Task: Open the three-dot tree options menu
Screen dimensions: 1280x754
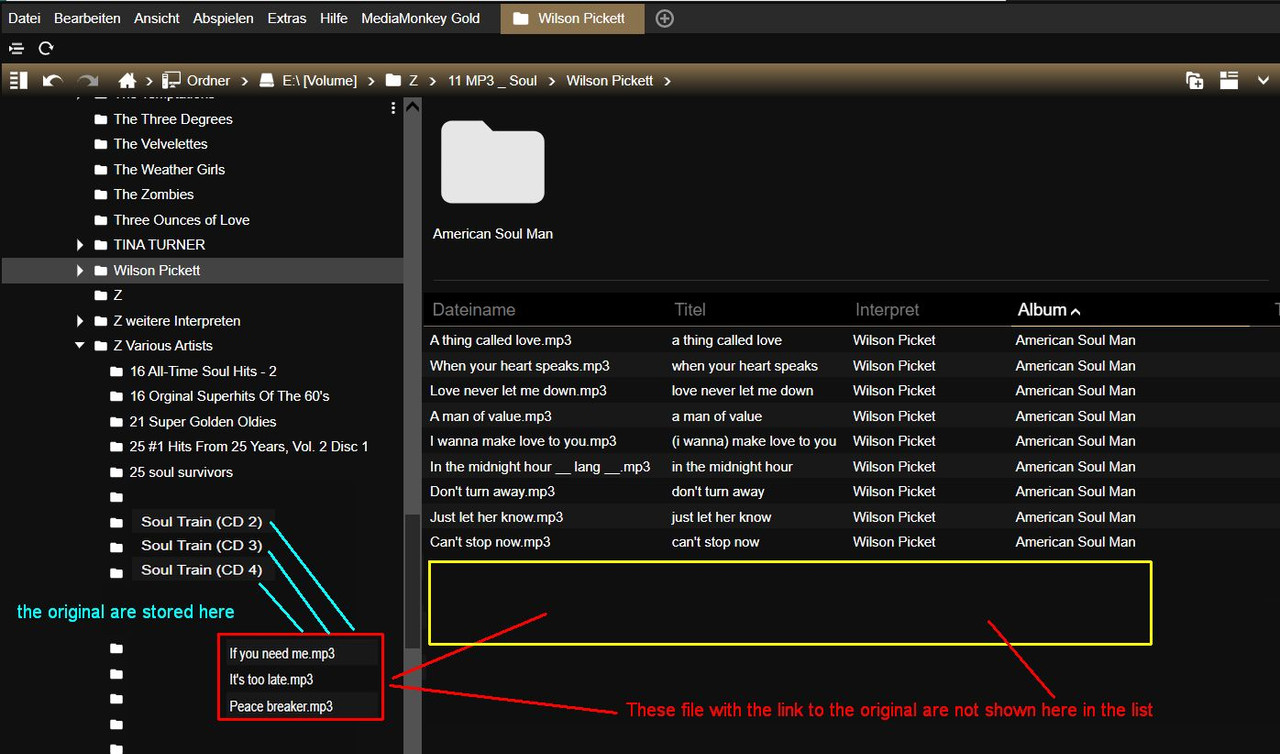Action: (393, 108)
